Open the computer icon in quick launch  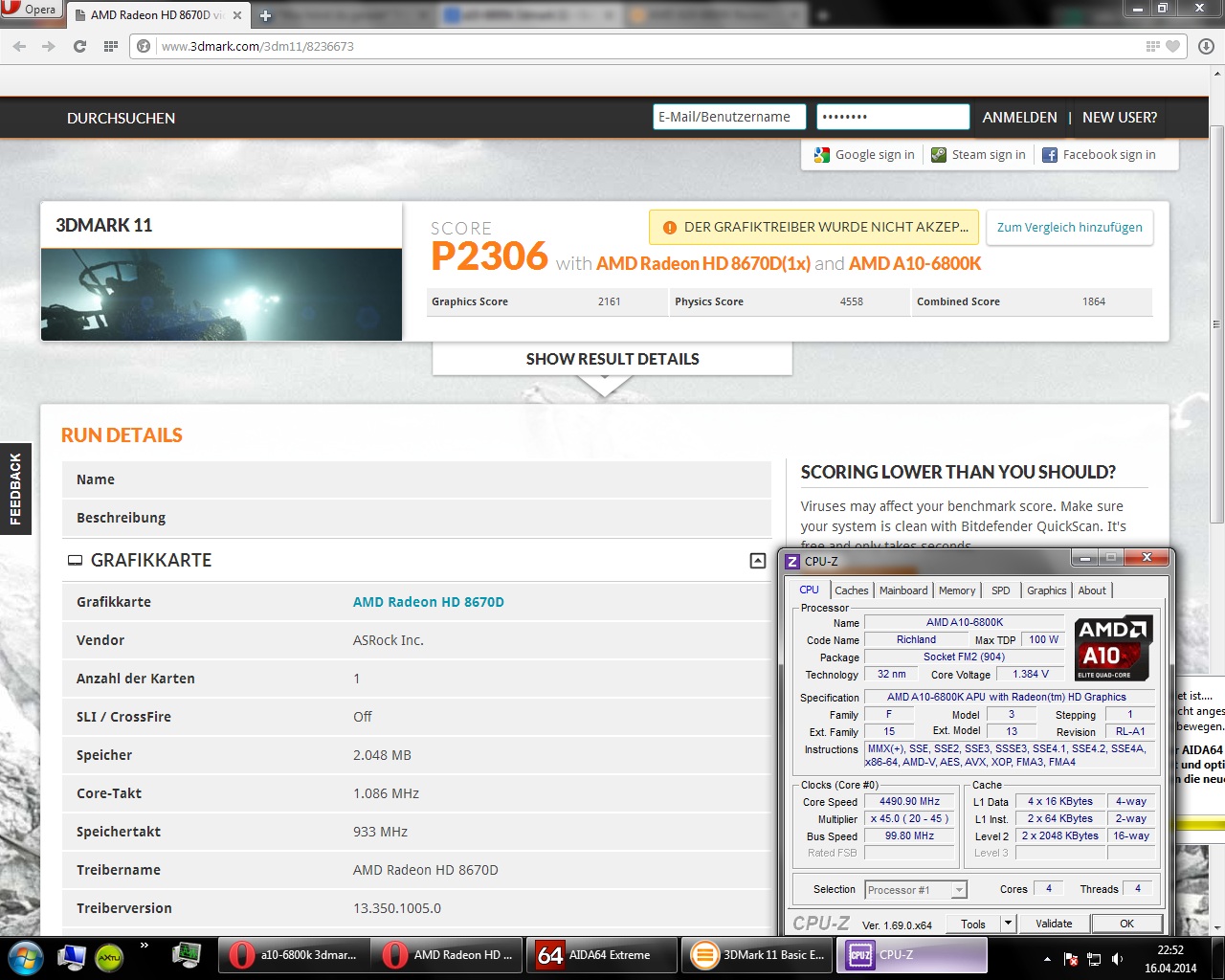click(72, 956)
